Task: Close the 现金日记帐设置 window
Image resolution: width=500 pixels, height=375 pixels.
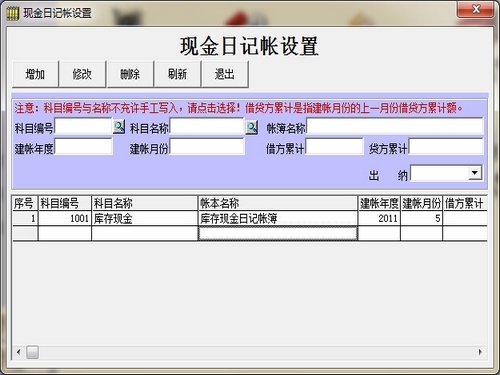Action: [x=476, y=9]
